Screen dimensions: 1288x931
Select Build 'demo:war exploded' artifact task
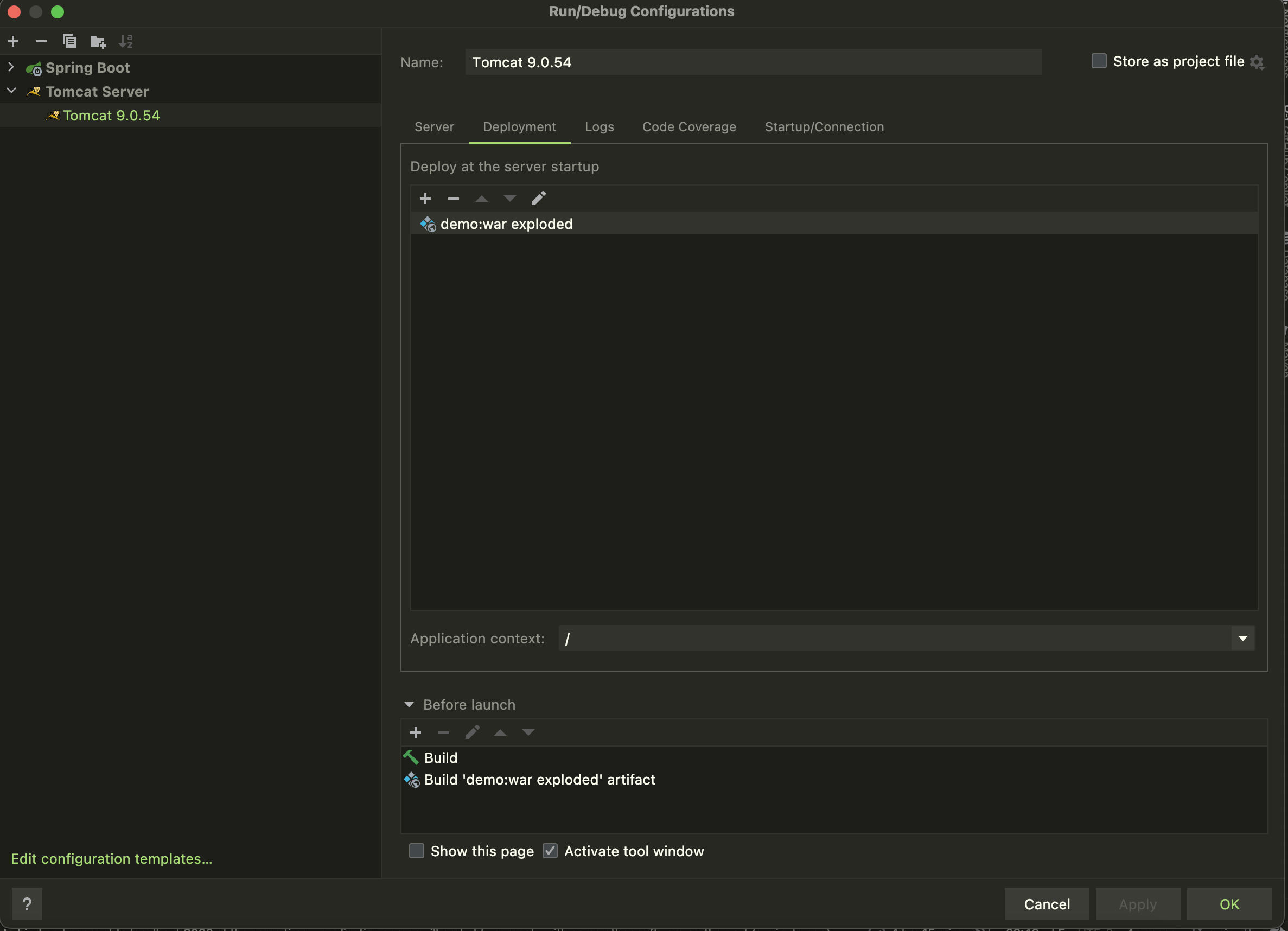tap(834, 779)
